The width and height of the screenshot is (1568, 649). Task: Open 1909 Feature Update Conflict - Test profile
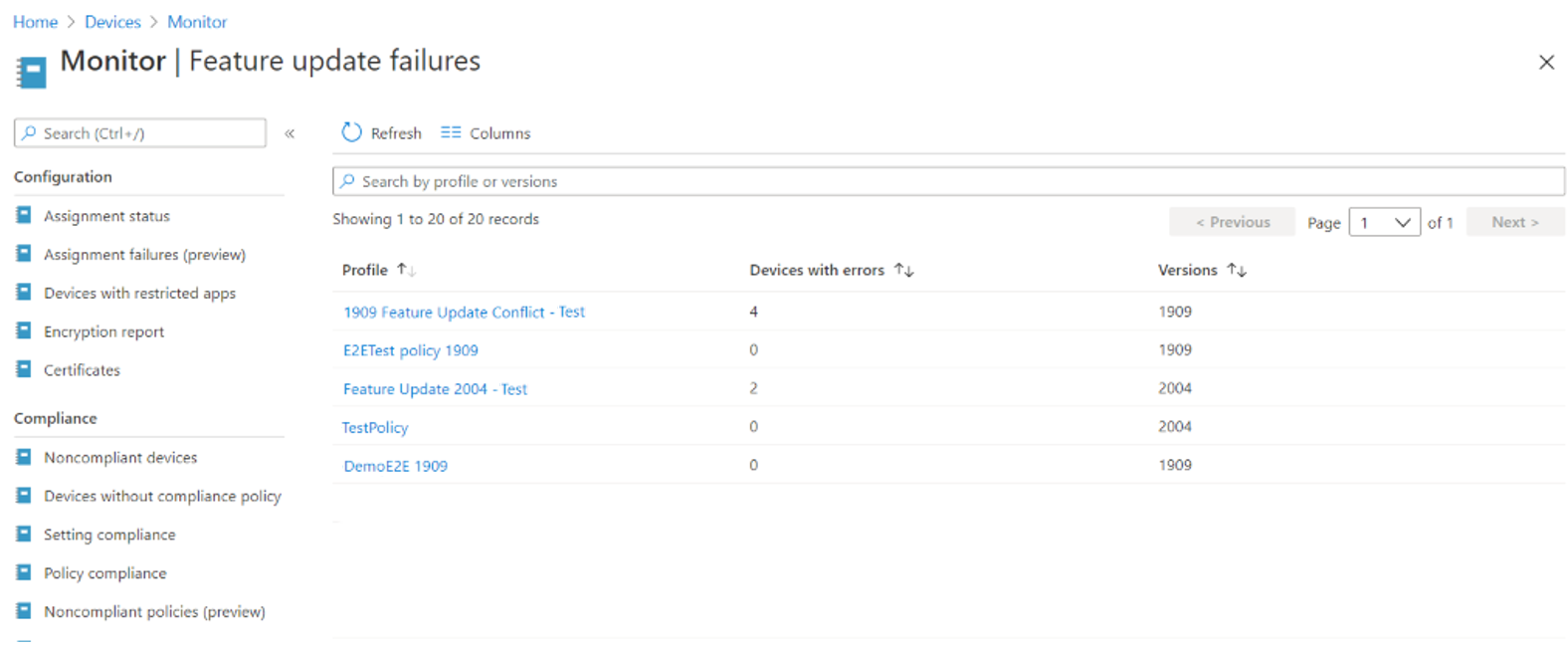point(464,312)
